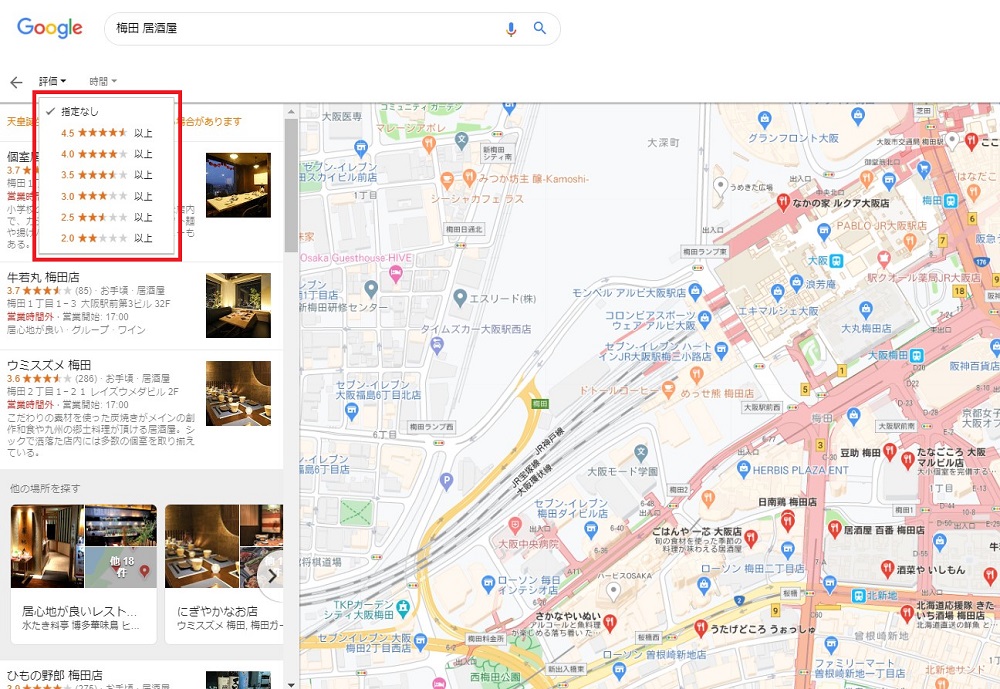The width and height of the screenshot is (1000, 689).
Task: Click the search box with 梅田 居酒屋
Action: (332, 29)
